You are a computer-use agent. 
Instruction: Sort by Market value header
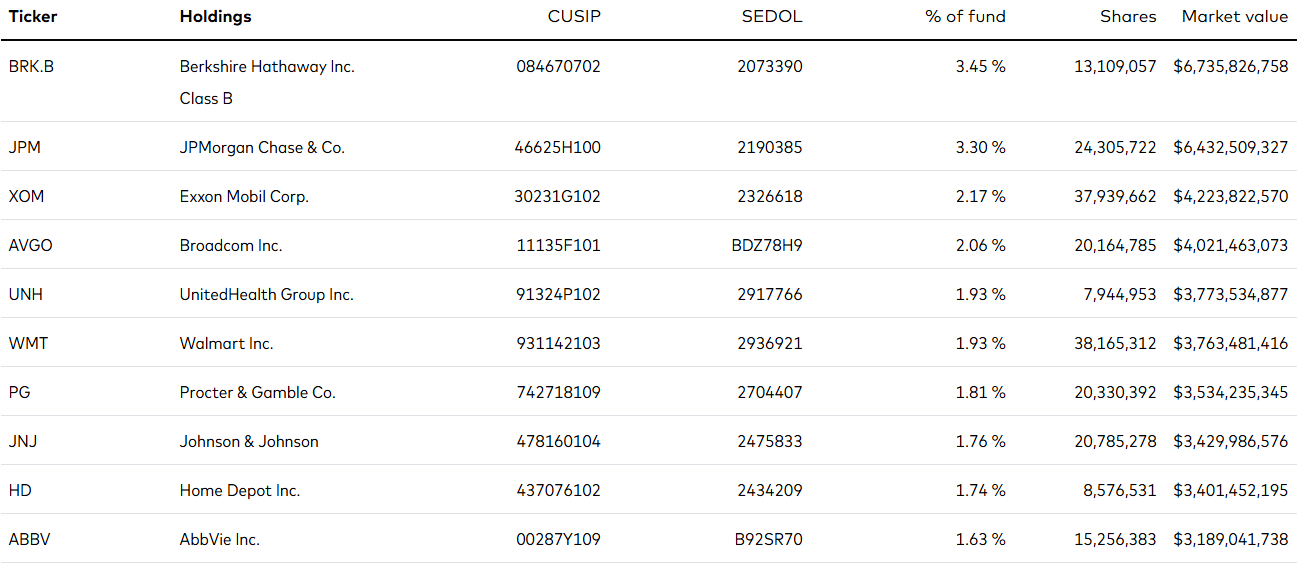1235,17
